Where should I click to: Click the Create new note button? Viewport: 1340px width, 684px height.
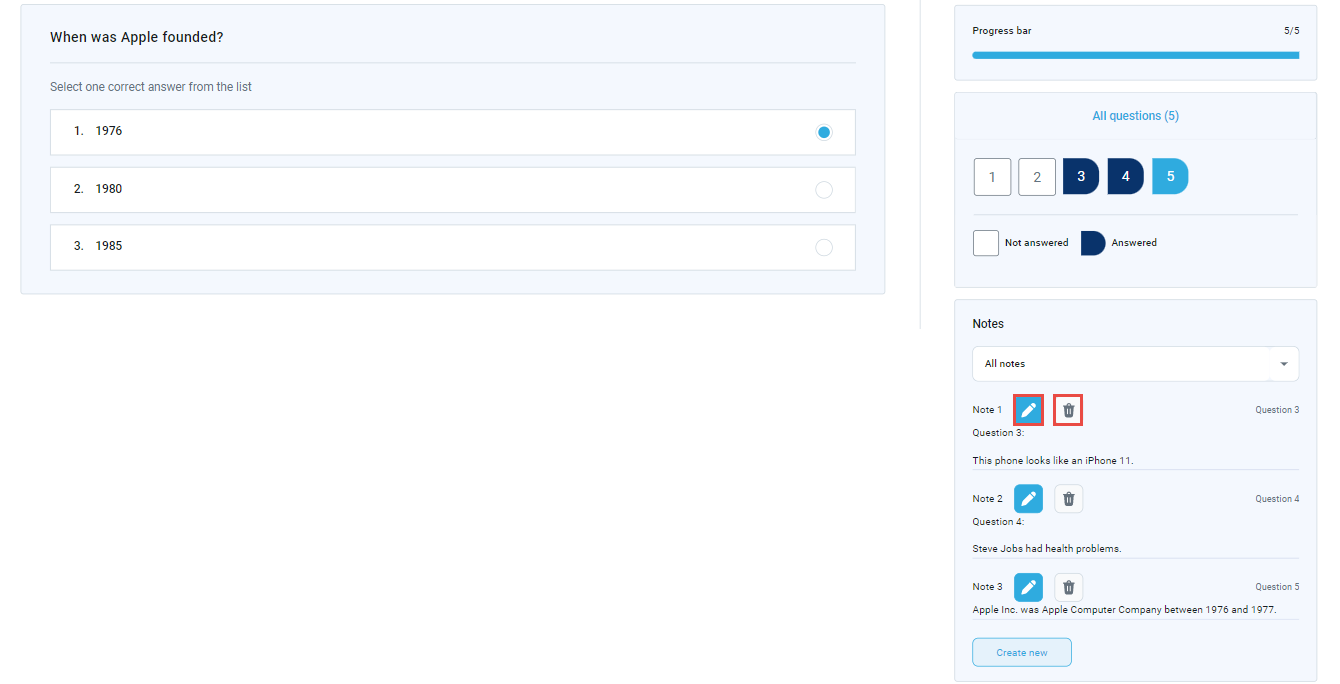(x=1022, y=652)
